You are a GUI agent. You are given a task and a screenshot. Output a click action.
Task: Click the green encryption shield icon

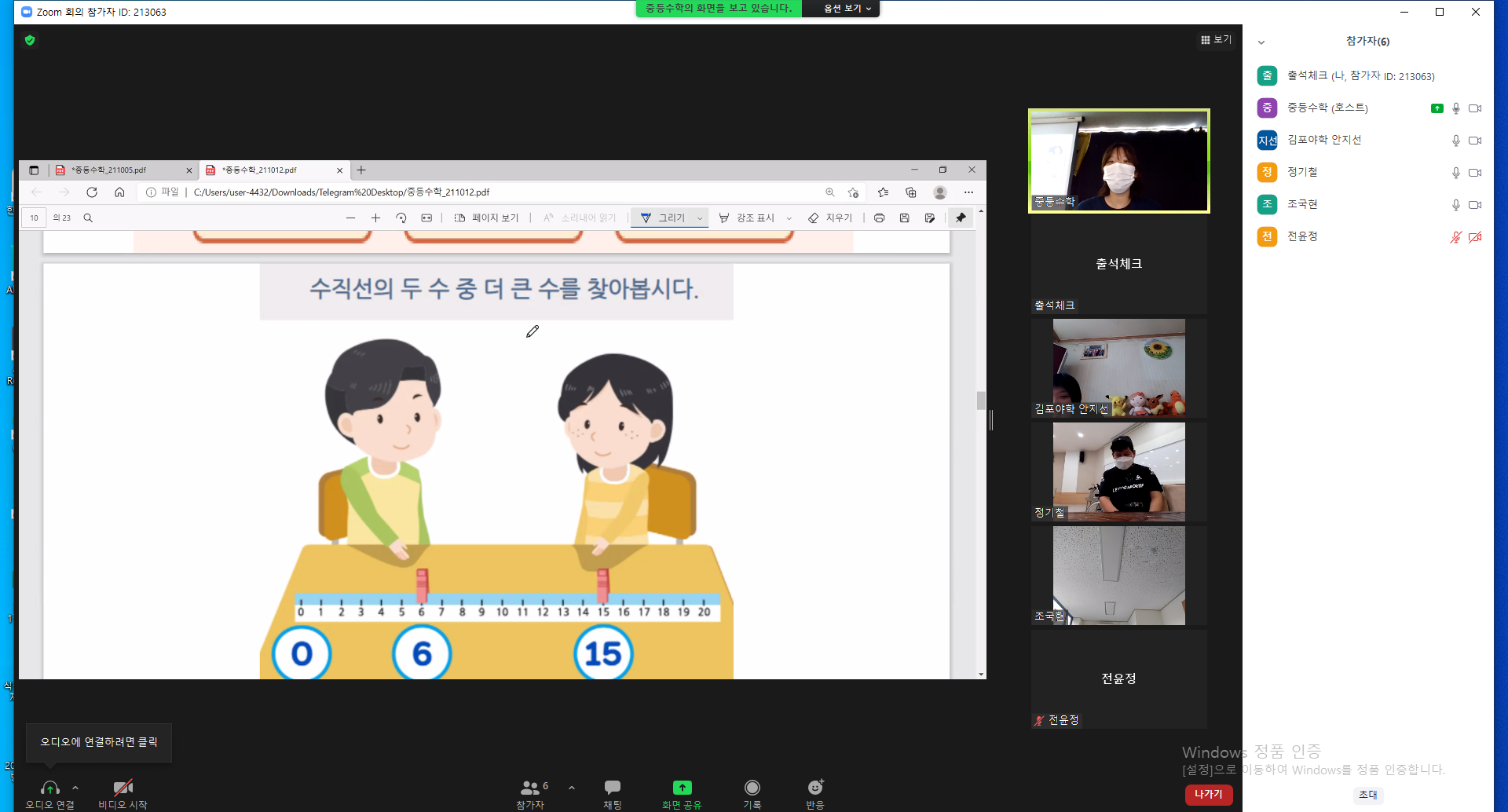[x=30, y=40]
